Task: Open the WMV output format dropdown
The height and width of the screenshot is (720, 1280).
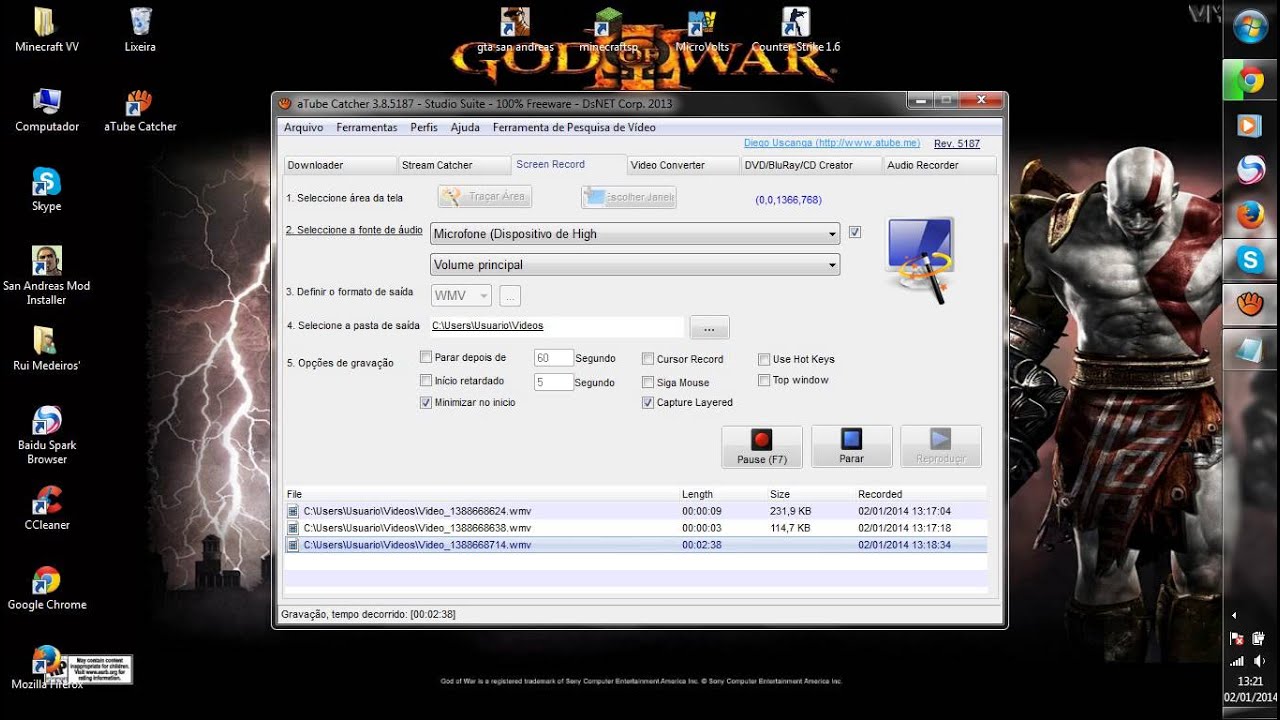Action: click(x=461, y=295)
